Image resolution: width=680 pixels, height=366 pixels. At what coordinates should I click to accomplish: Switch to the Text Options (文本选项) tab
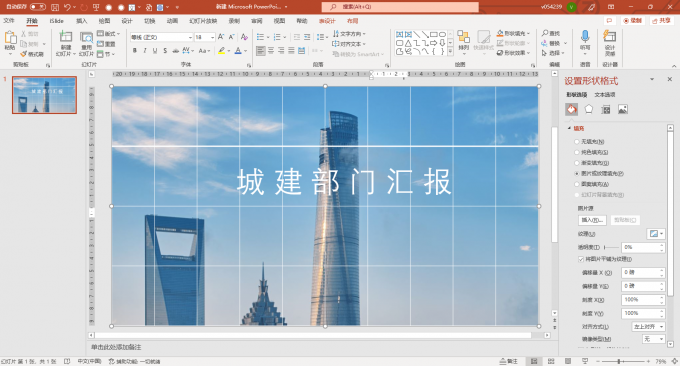605,95
